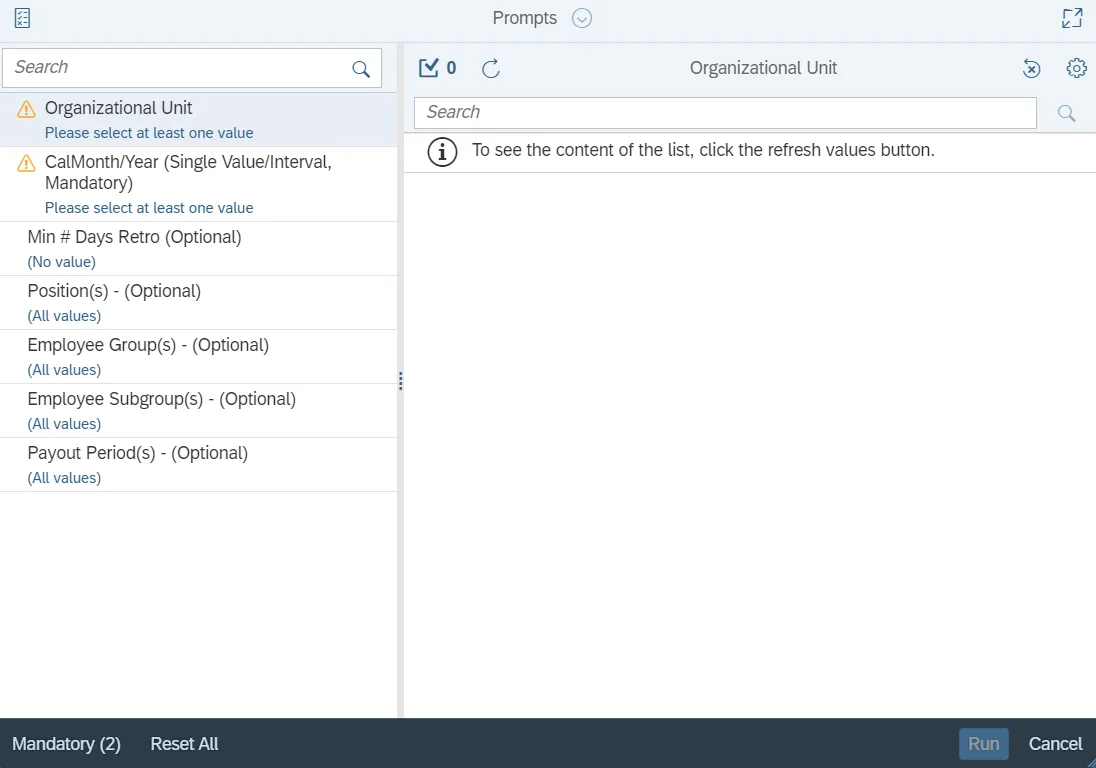Click the reset prompt values icon

[1031, 68]
